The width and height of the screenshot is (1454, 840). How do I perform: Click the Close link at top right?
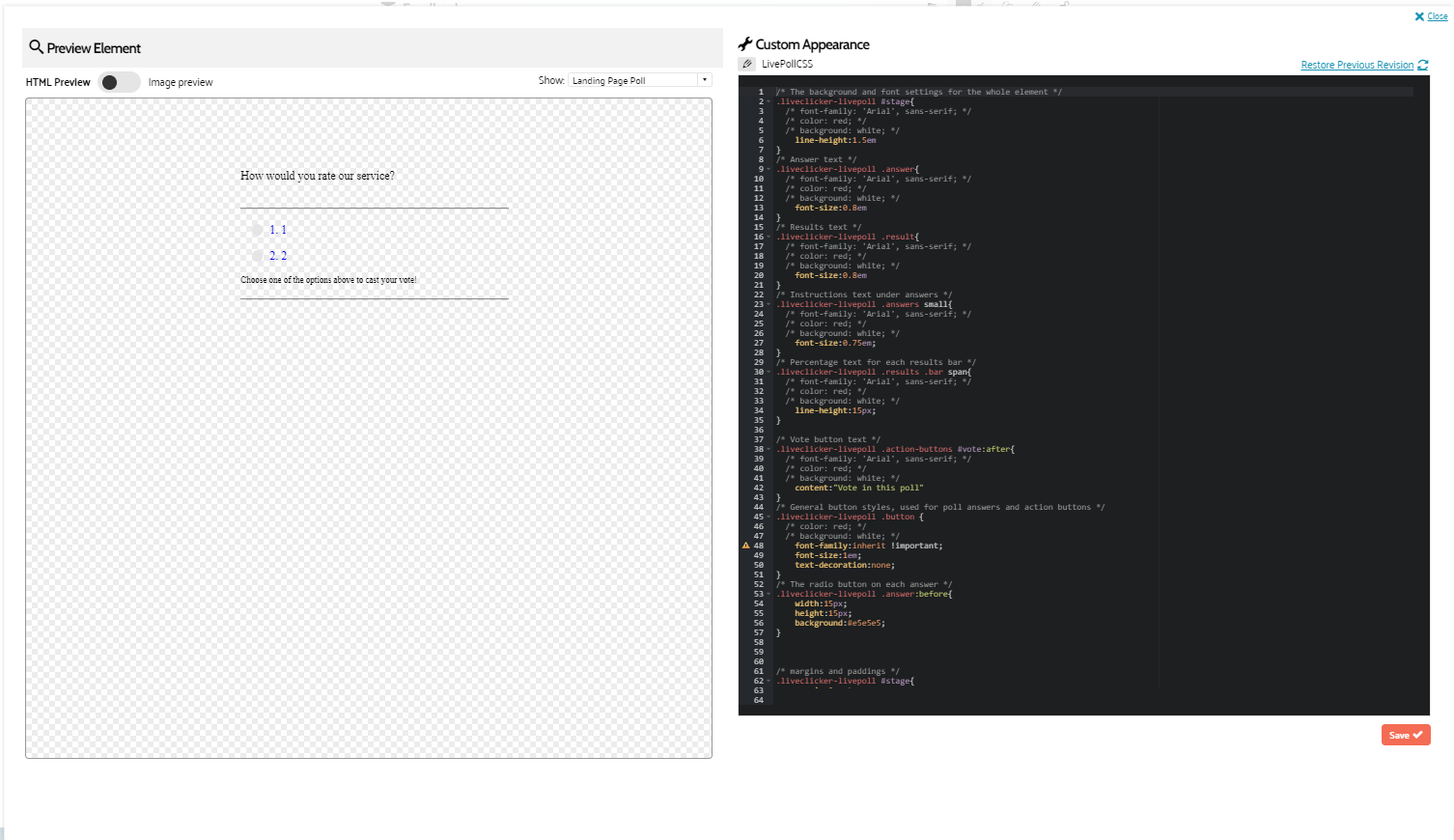tap(1438, 16)
